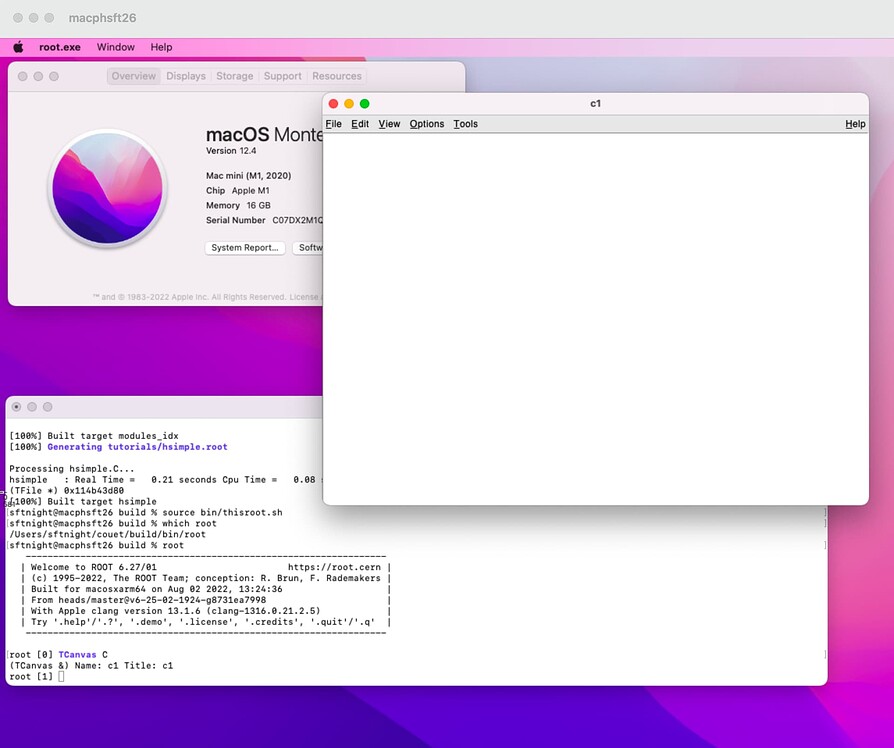The image size is (894, 748).
Task: Click 'Built for macosxarm64' line in terminal
Action: click(x=157, y=589)
